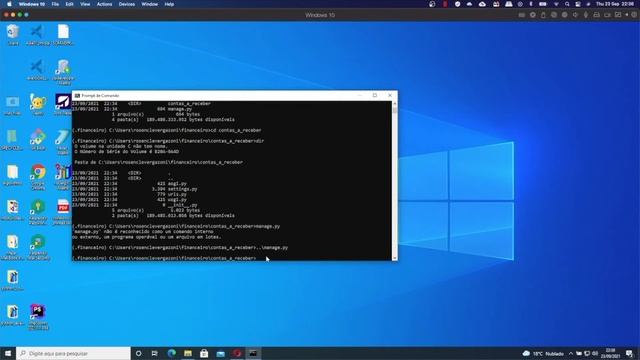The height and width of the screenshot is (360, 640).
Task: Open the Edit menu in the macOS menu bar
Action: (x=69, y=4)
